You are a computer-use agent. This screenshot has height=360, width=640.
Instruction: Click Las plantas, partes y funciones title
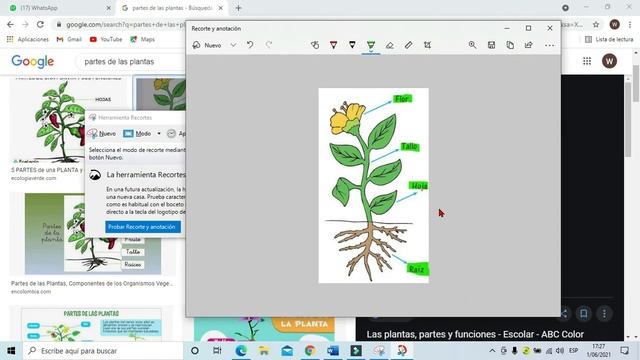(x=475, y=334)
